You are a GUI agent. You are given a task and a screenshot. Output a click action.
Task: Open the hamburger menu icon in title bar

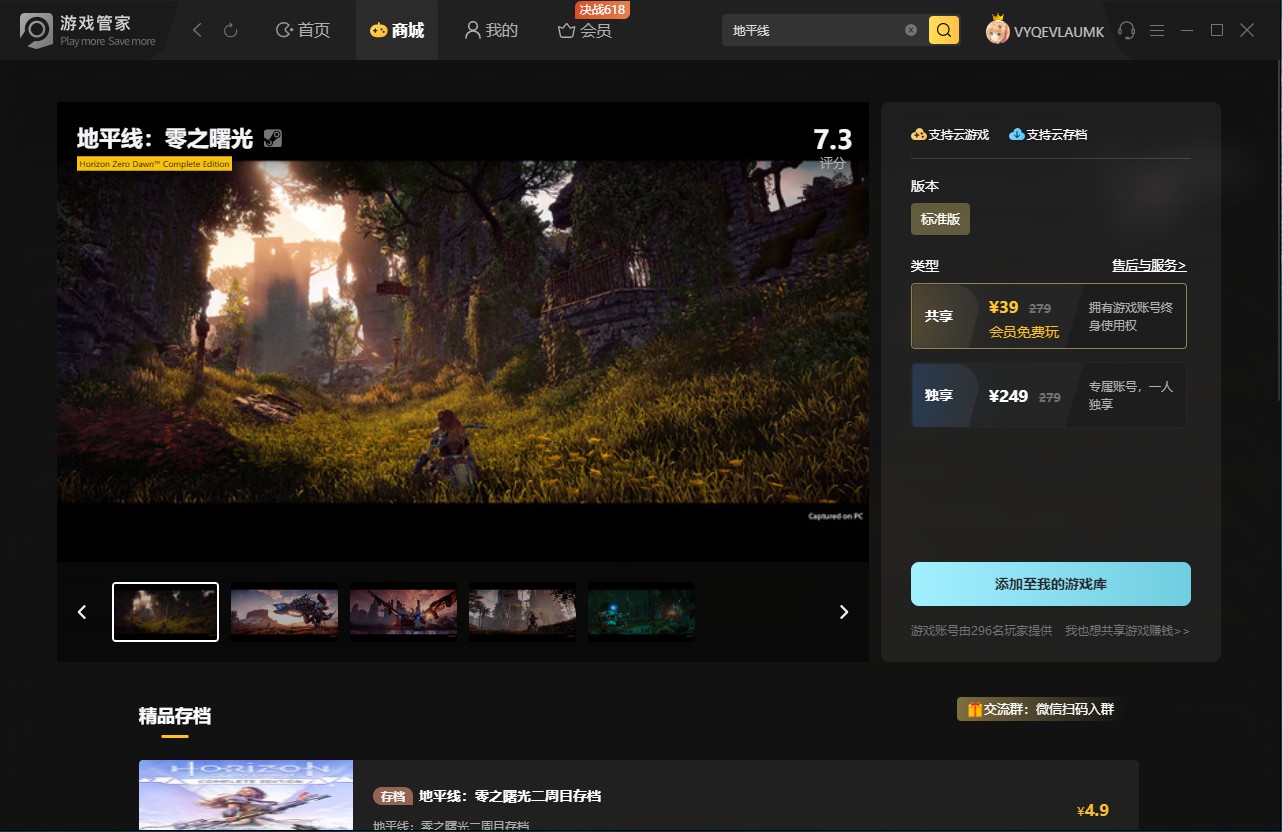(1157, 31)
